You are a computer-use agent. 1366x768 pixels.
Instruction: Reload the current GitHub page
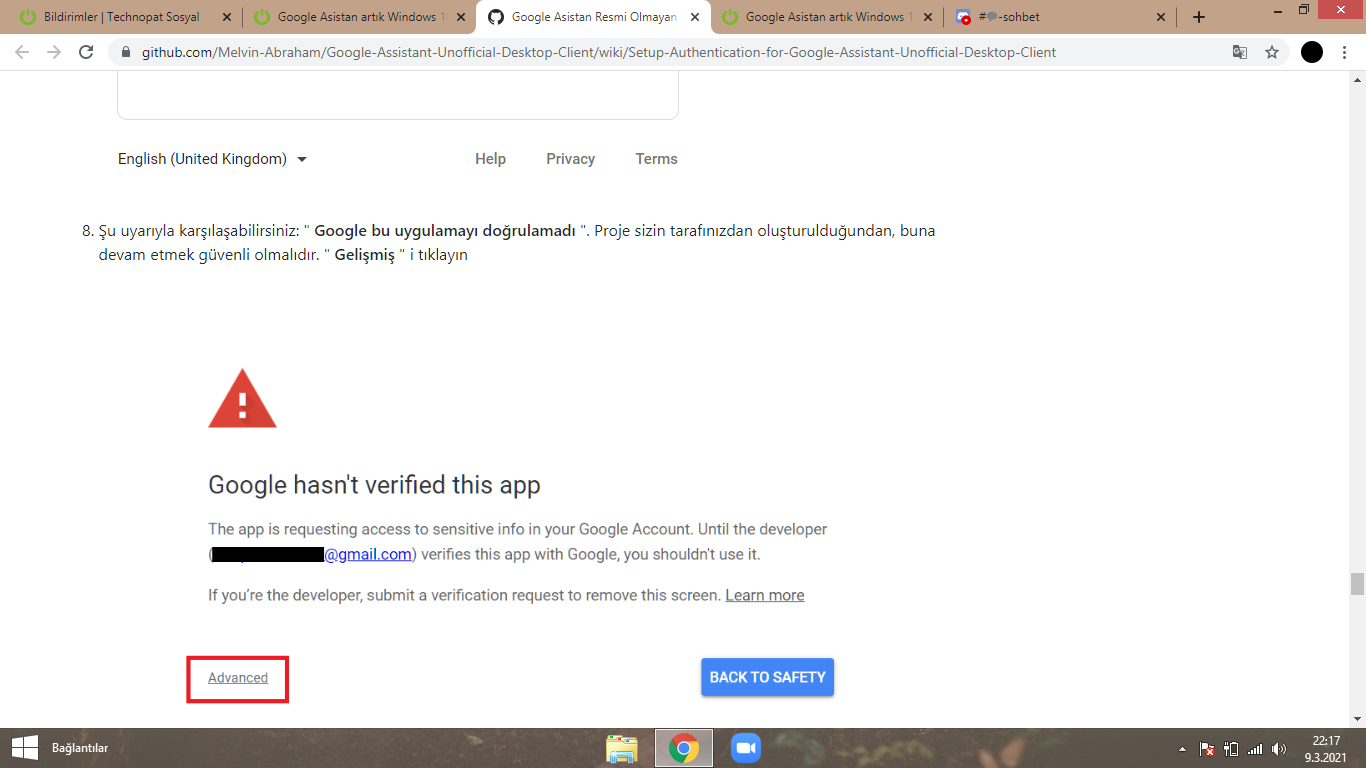[x=87, y=52]
